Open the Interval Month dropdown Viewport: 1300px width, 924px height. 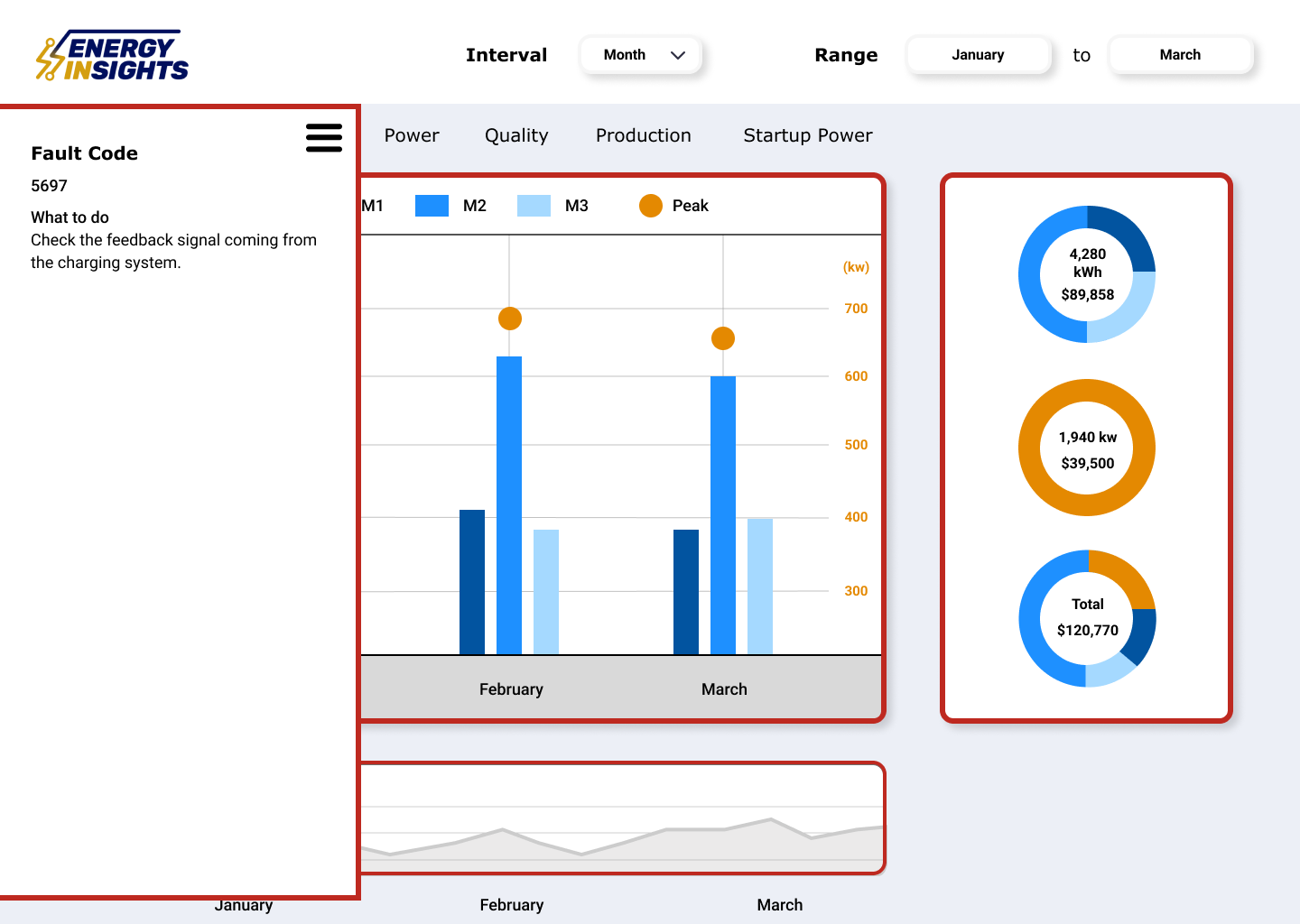click(641, 55)
